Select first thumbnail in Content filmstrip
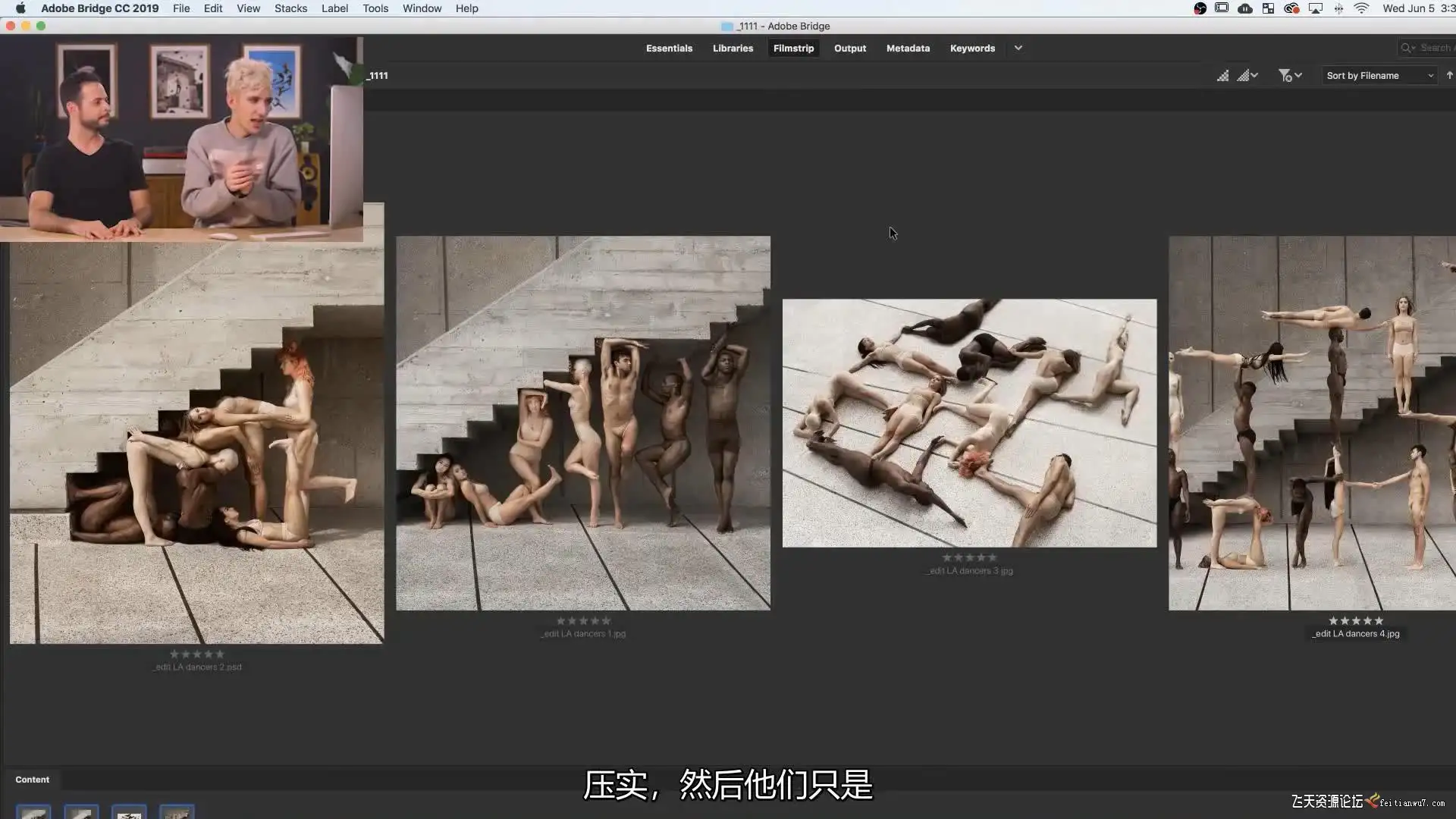 point(33,812)
